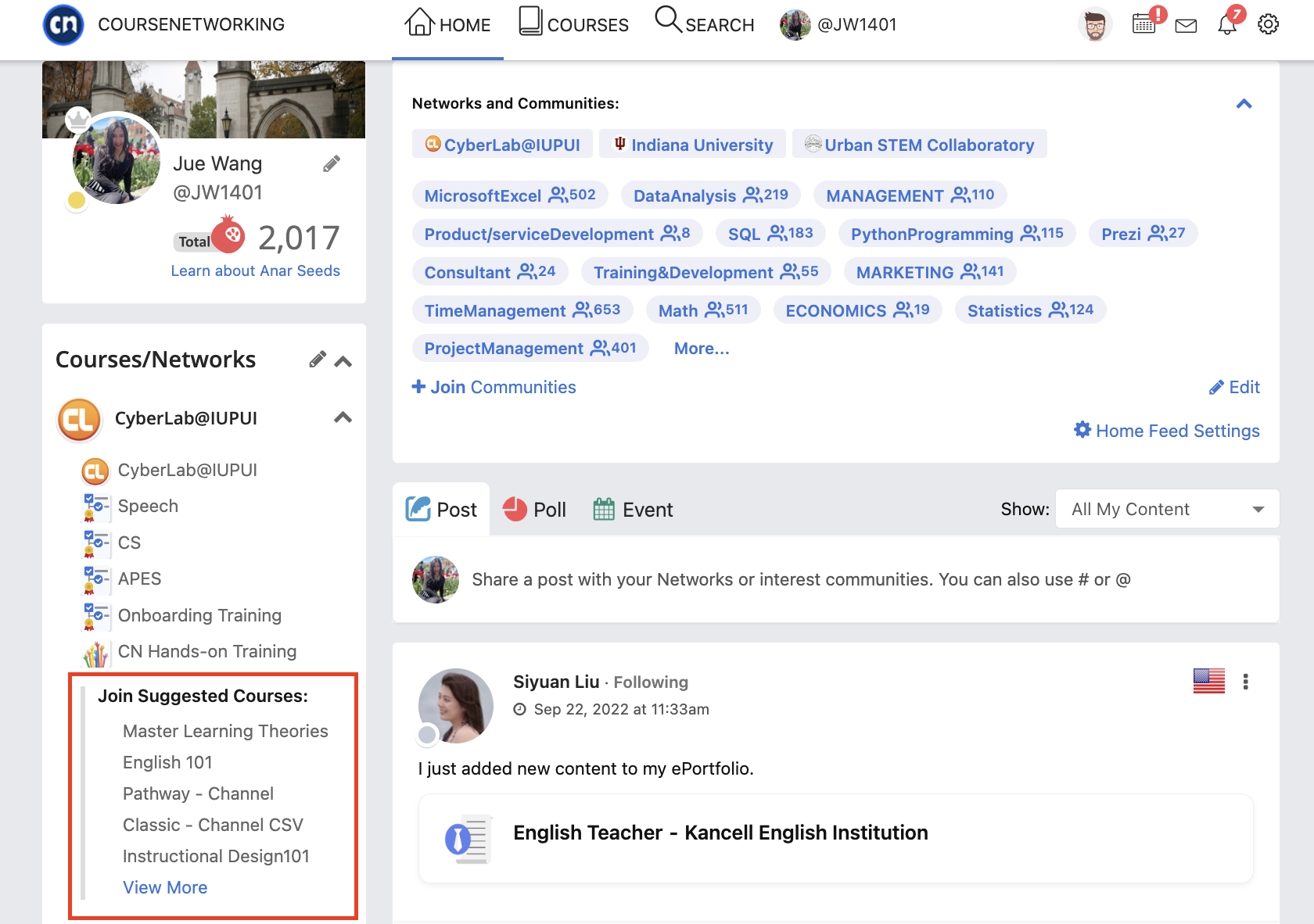1314x924 pixels.
Task: Open the Indiana University network chip
Action: click(x=692, y=145)
